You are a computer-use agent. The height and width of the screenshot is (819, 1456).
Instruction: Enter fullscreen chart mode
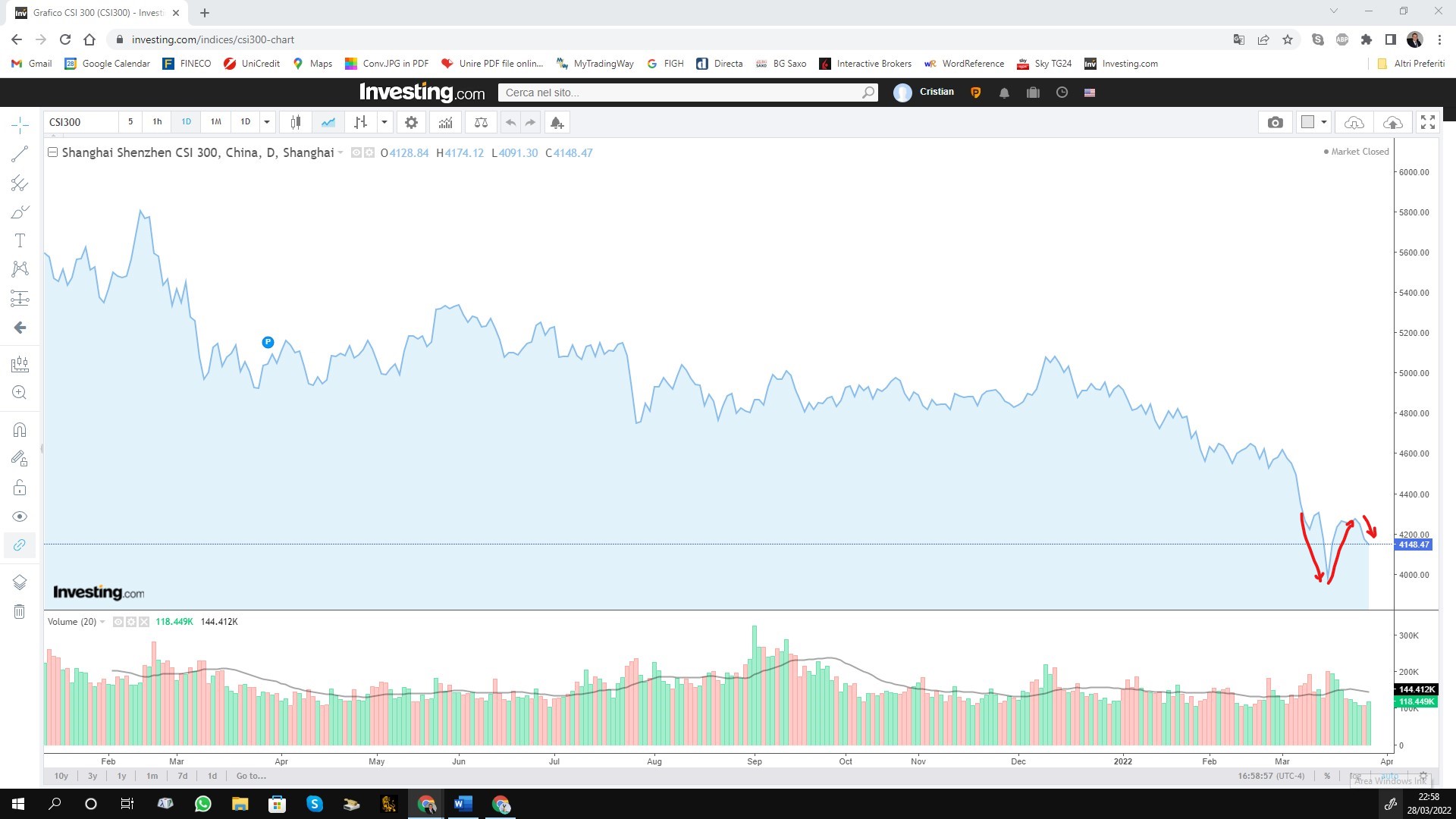click(x=1428, y=122)
